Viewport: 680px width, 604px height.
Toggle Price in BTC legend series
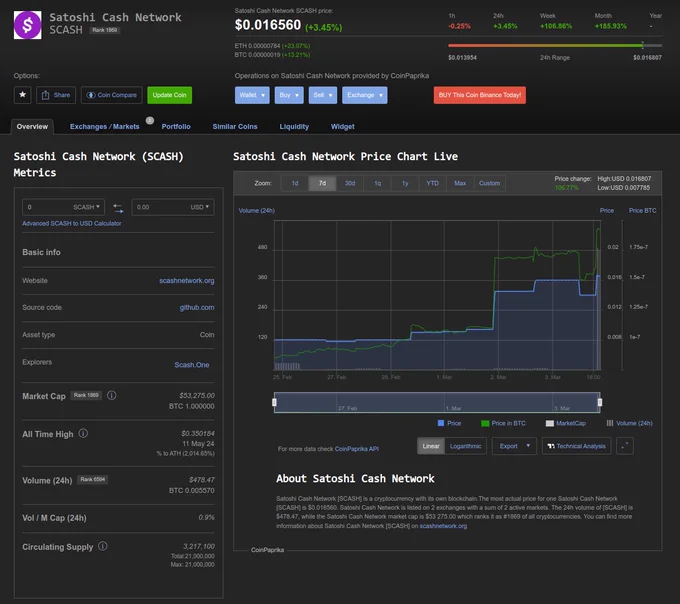[503, 423]
